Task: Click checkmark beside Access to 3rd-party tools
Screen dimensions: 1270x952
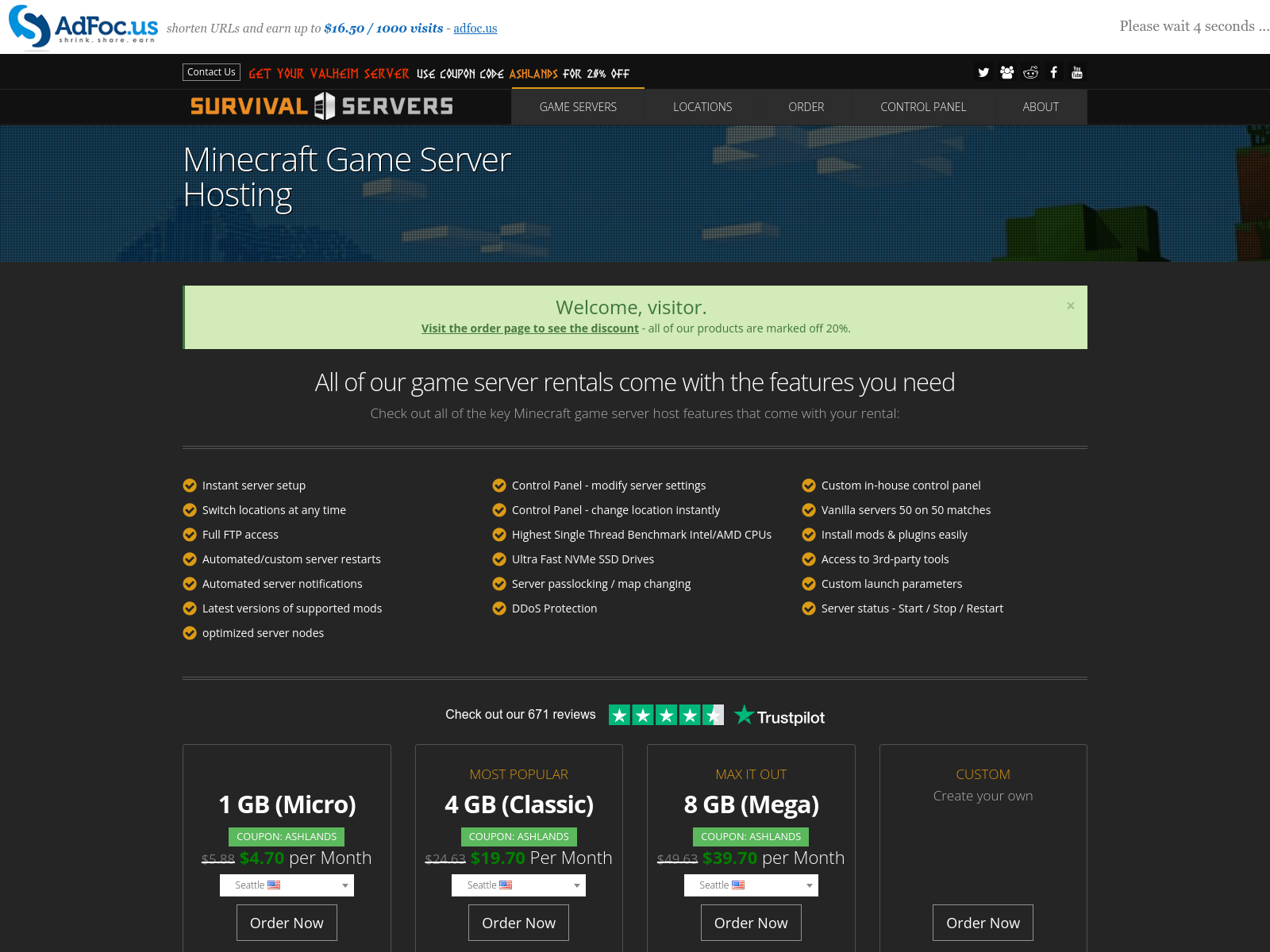Action: click(x=809, y=559)
